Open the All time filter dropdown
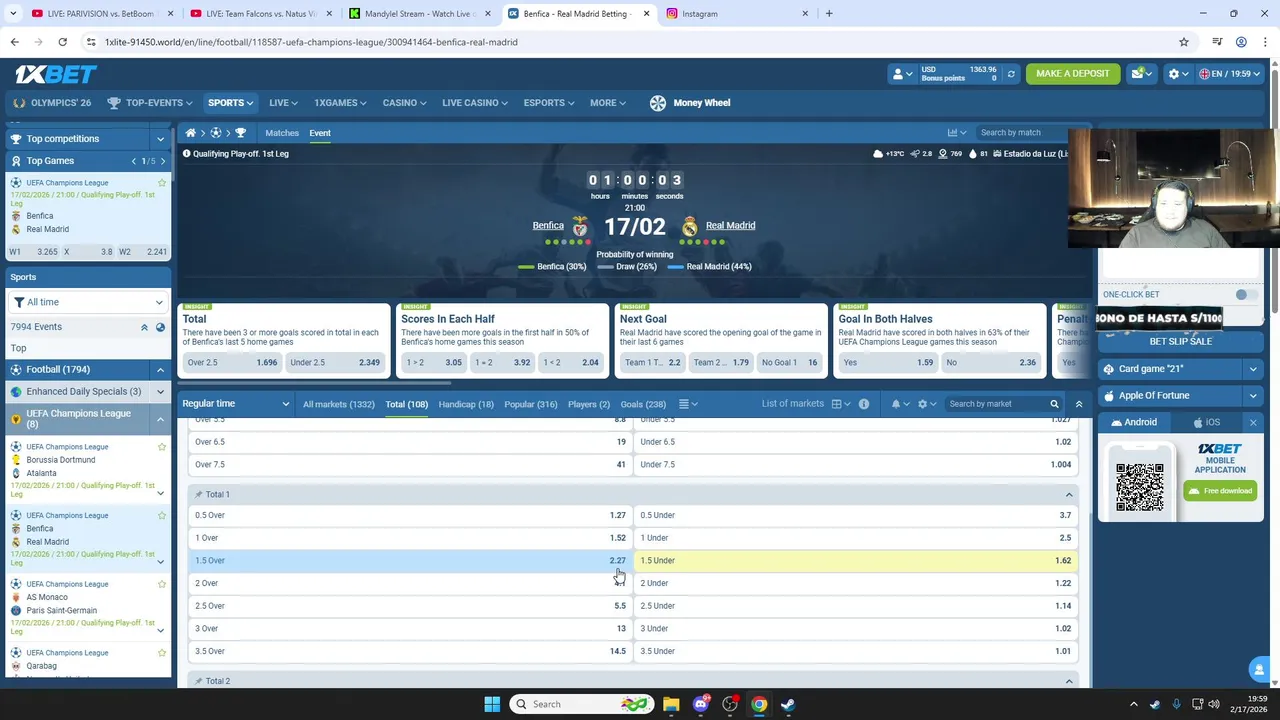Image resolution: width=1280 pixels, height=720 pixels. [x=88, y=302]
